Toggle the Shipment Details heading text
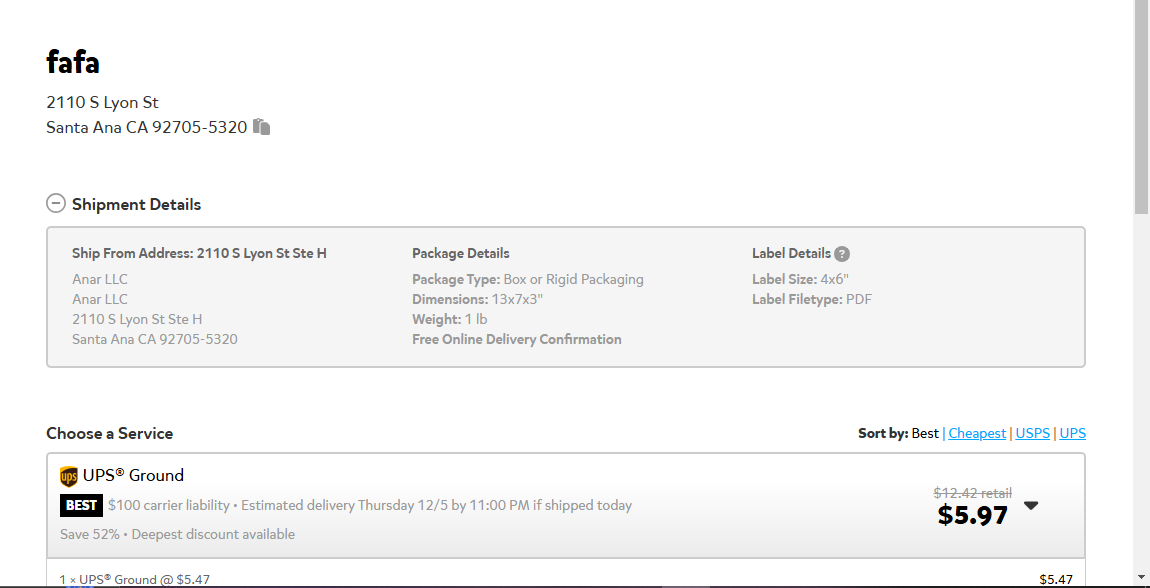 point(136,205)
